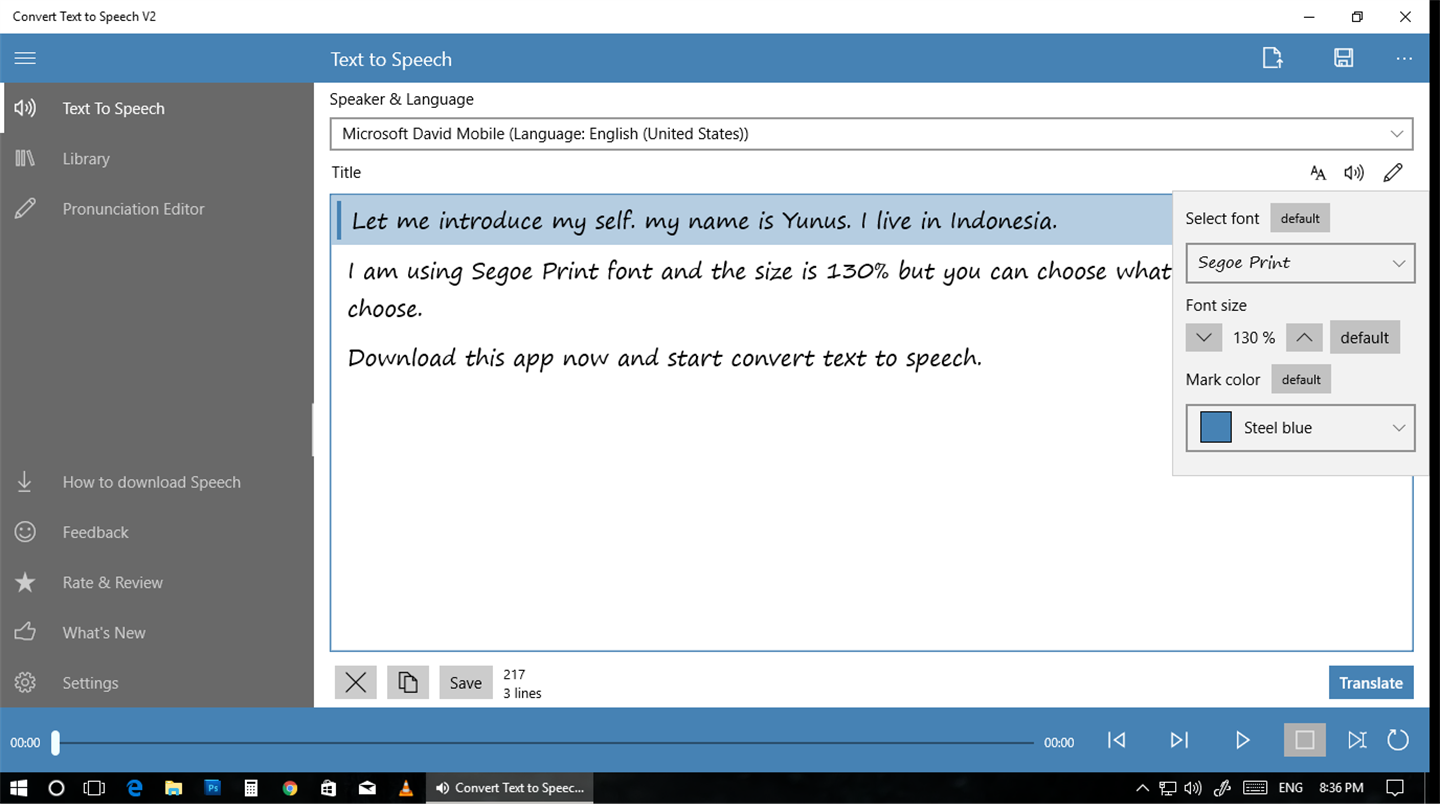This screenshot has height=804, width=1440.
Task: Click the Save button below text
Action: pyautogui.click(x=466, y=682)
